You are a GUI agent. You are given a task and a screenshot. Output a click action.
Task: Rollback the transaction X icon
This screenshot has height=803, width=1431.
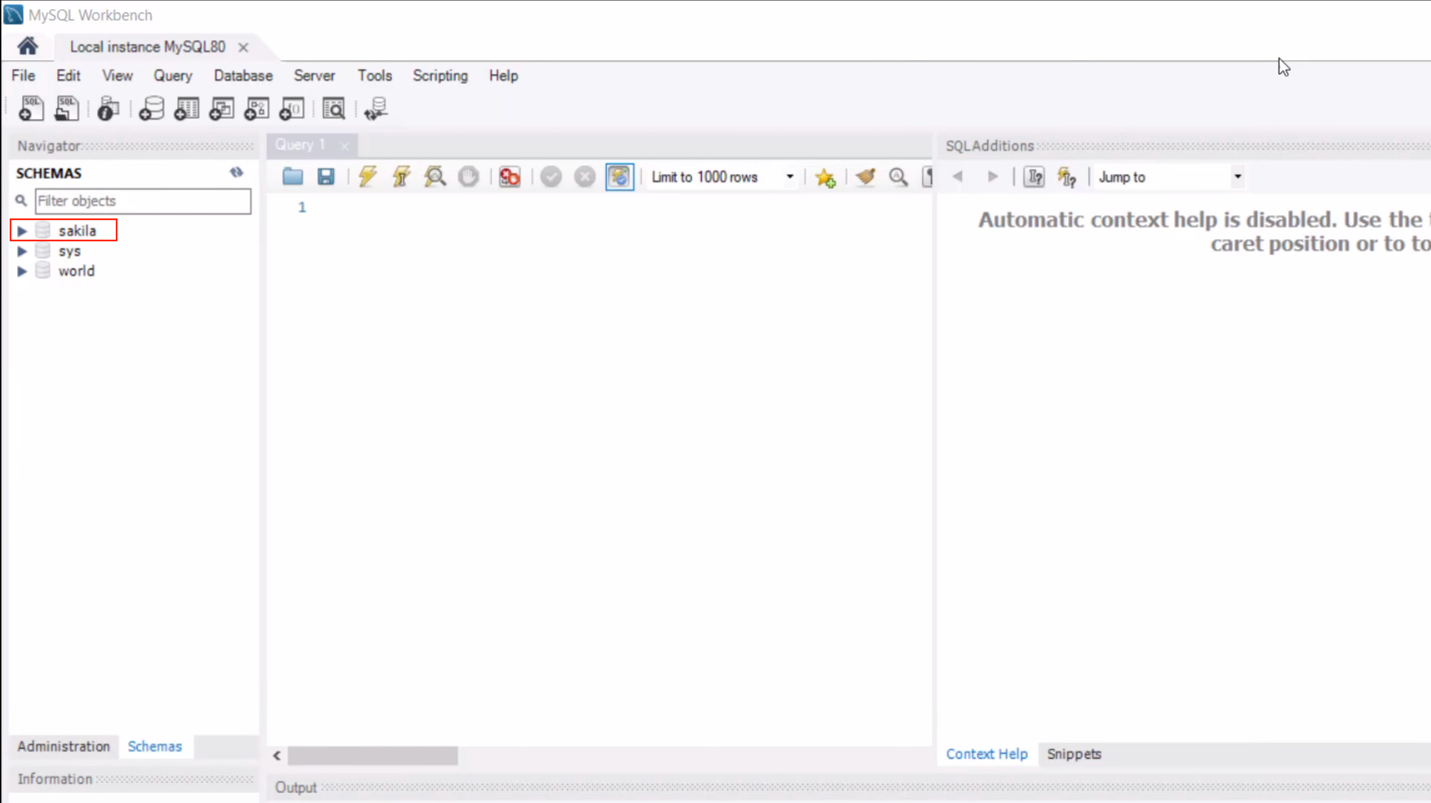(x=585, y=177)
